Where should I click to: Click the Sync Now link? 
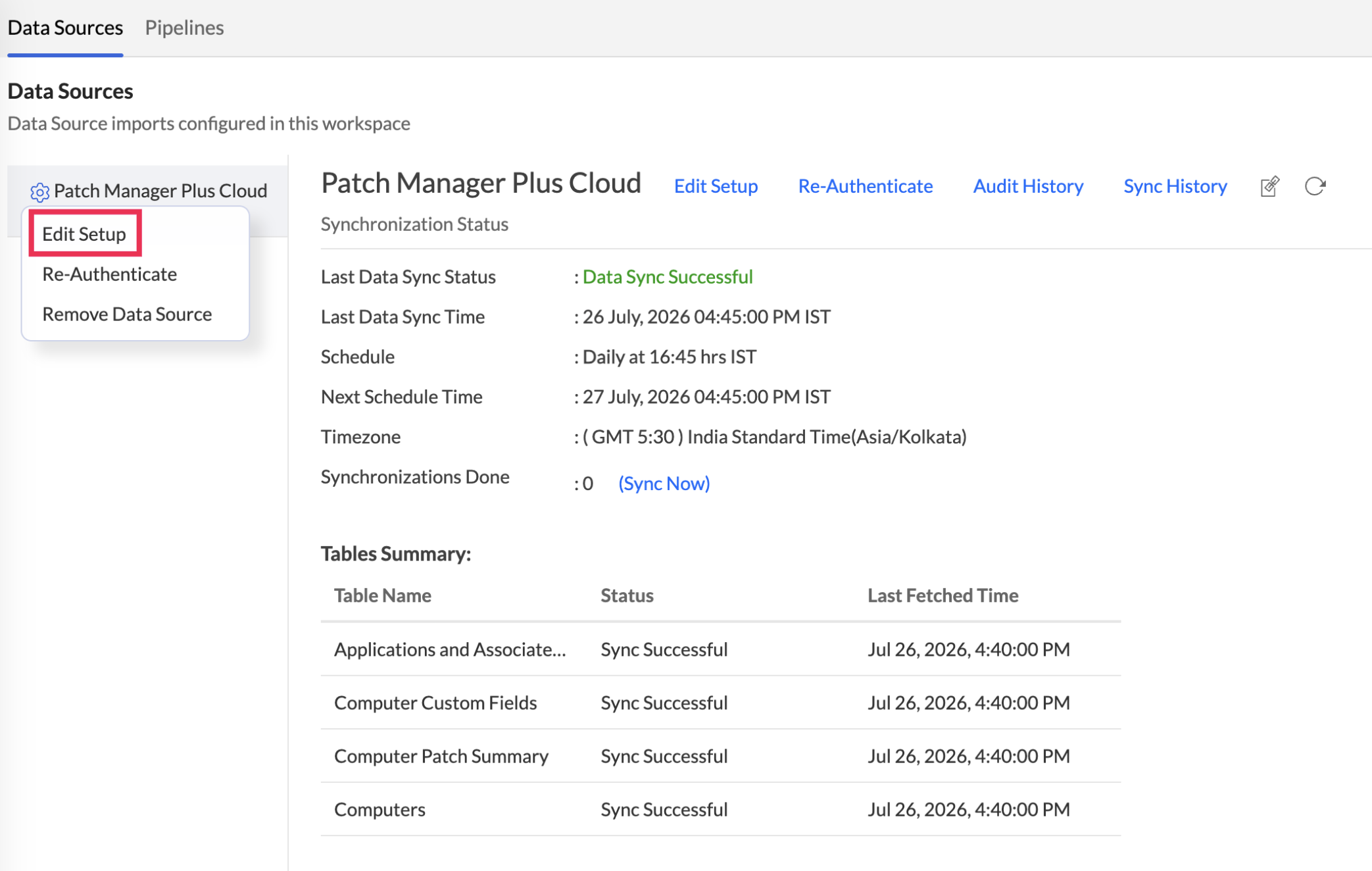pyautogui.click(x=664, y=484)
